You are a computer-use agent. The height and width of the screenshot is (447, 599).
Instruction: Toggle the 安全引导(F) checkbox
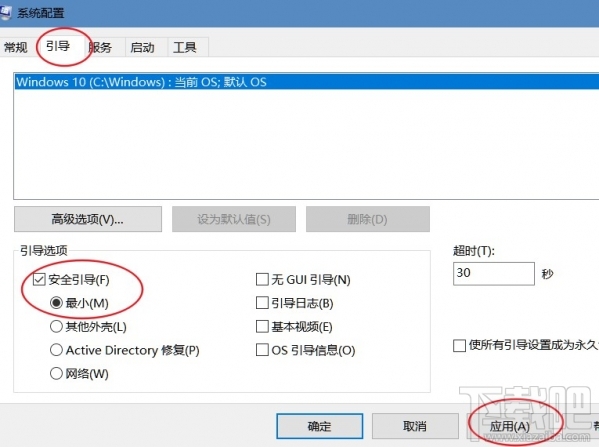(x=39, y=280)
